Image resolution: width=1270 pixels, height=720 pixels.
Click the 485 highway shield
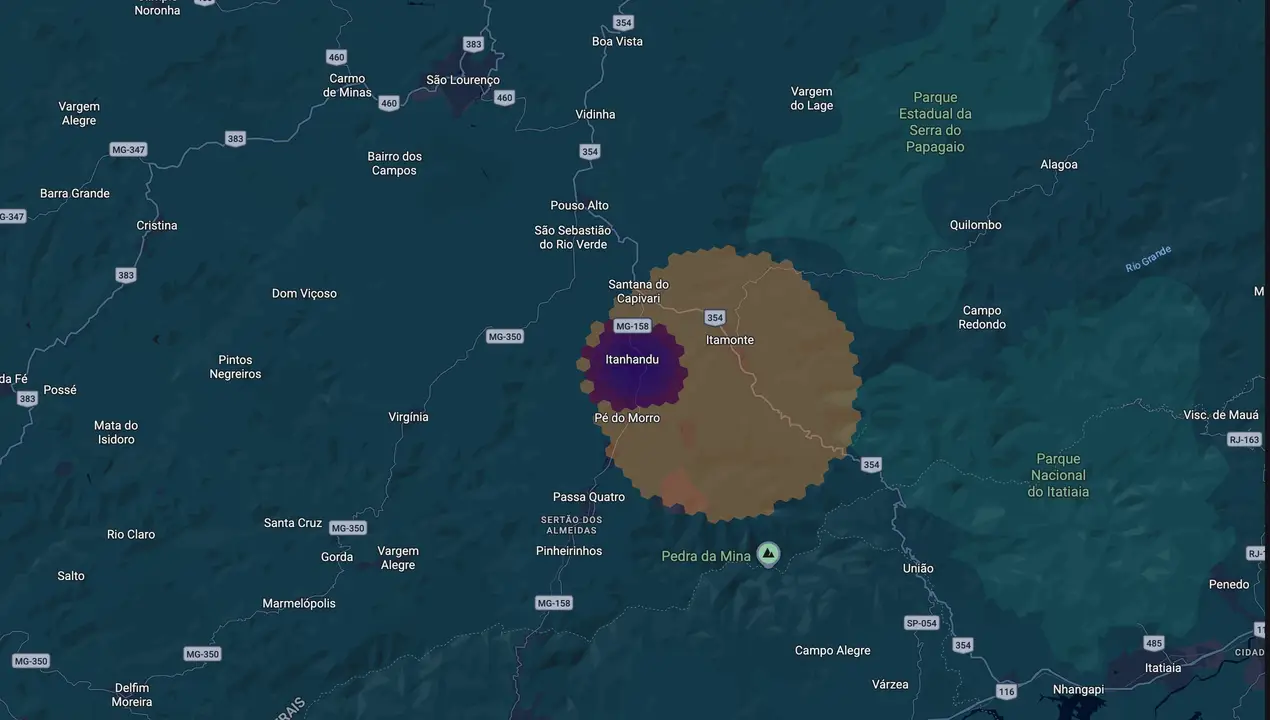pos(1153,643)
